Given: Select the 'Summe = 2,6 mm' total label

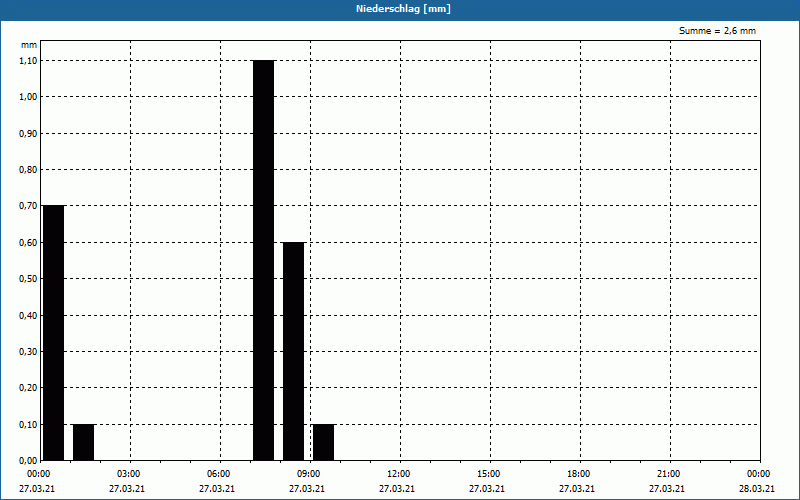Looking at the screenshot, I should (x=717, y=31).
